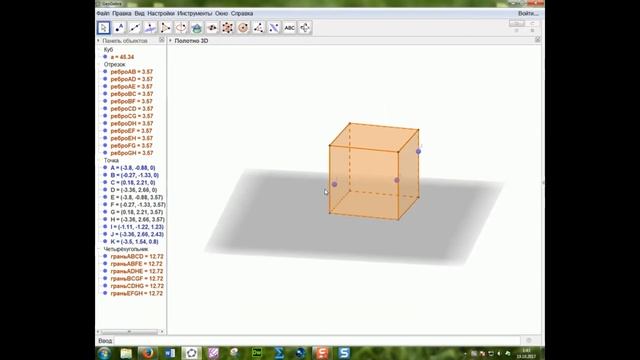Image resolution: width=640 pixels, height=360 pixels.
Task: Select the Line through two points tool
Action: (x=135, y=28)
